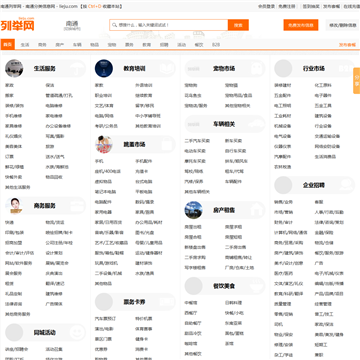This screenshot has width=360, height=360.
Task: Open the 会员登录 link
Action: coord(266,6)
